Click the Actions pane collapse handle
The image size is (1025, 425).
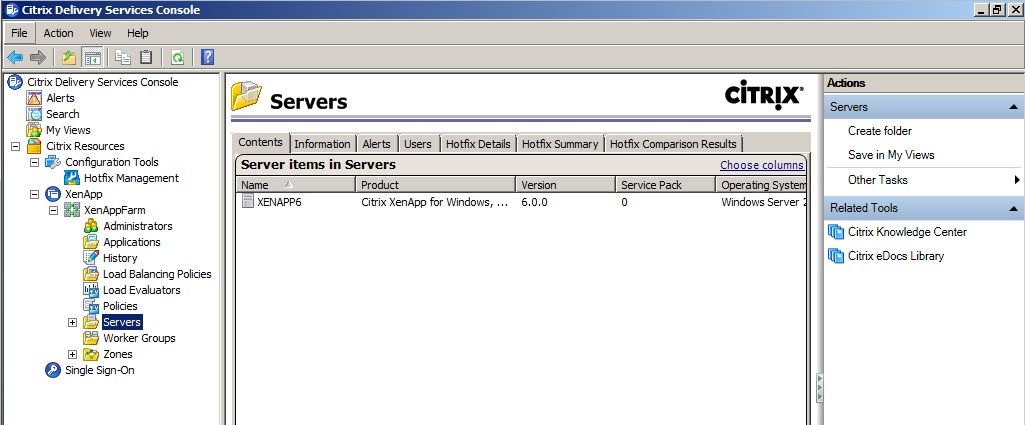click(820, 388)
